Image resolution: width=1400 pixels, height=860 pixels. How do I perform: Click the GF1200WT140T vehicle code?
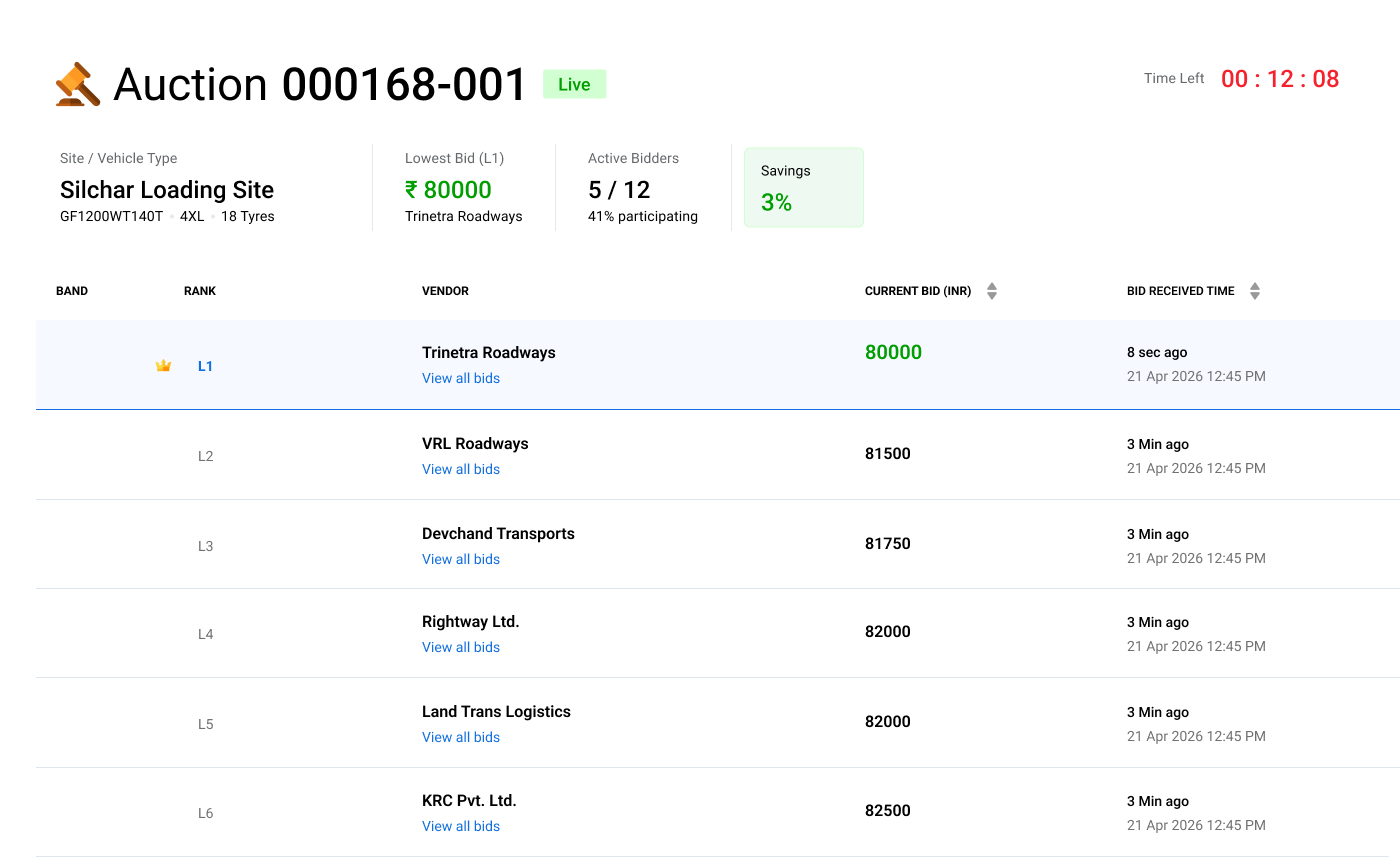111,216
